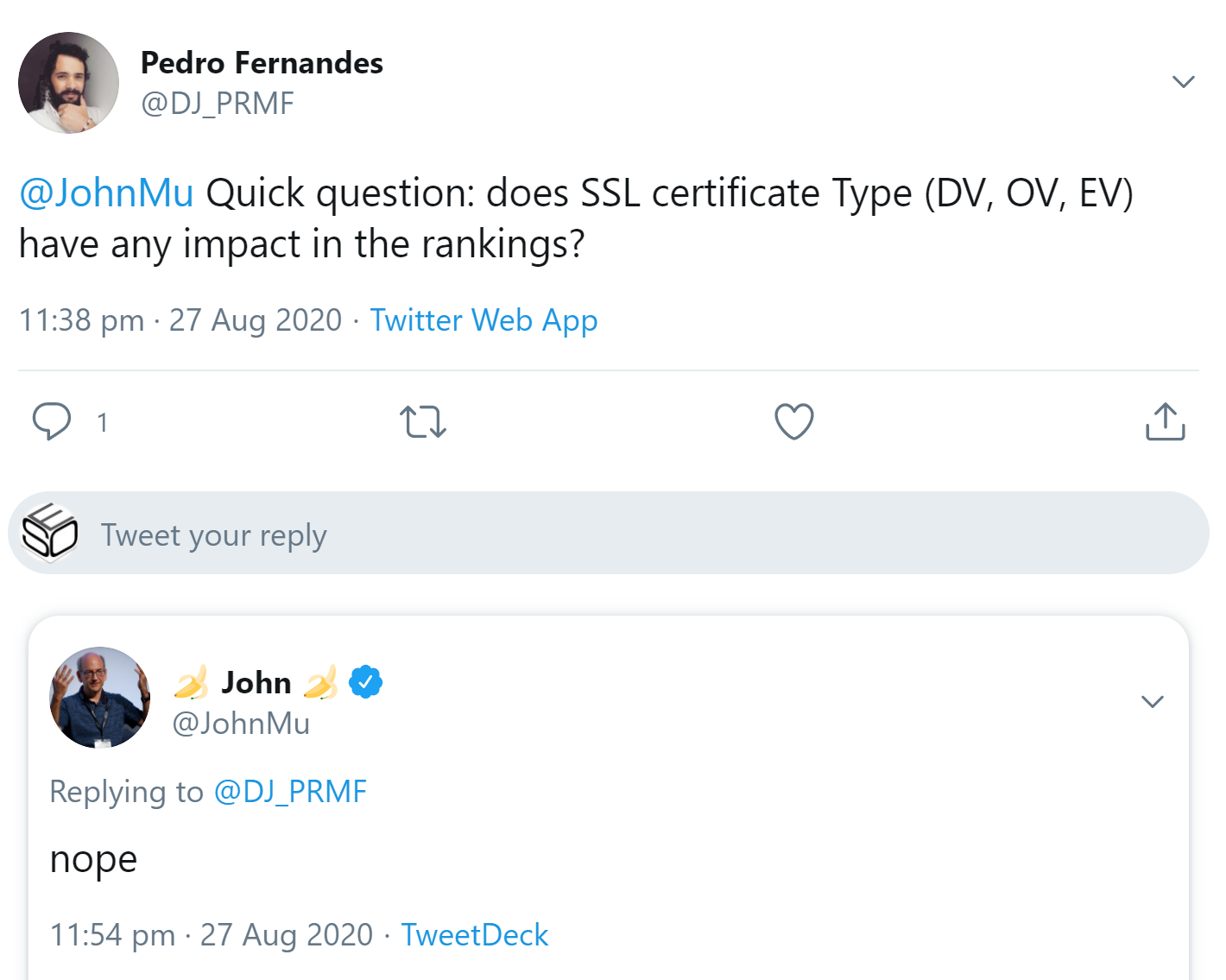
Task: Click John's blue verified badge
Action: click(x=366, y=682)
